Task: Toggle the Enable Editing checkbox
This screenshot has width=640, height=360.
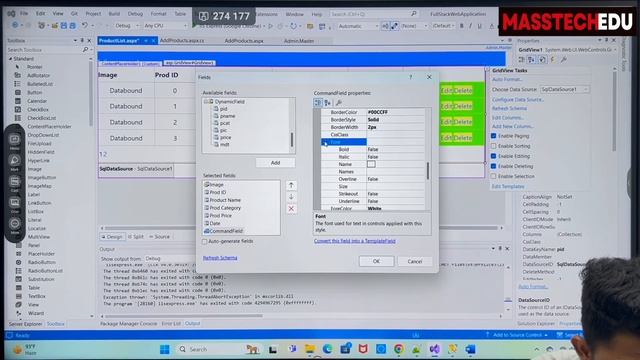Action: (493, 156)
